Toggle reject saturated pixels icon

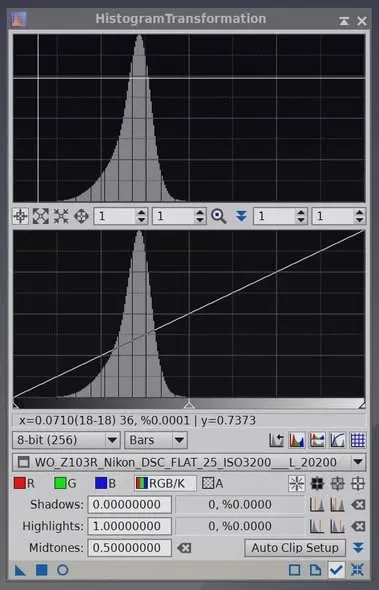[276, 440]
